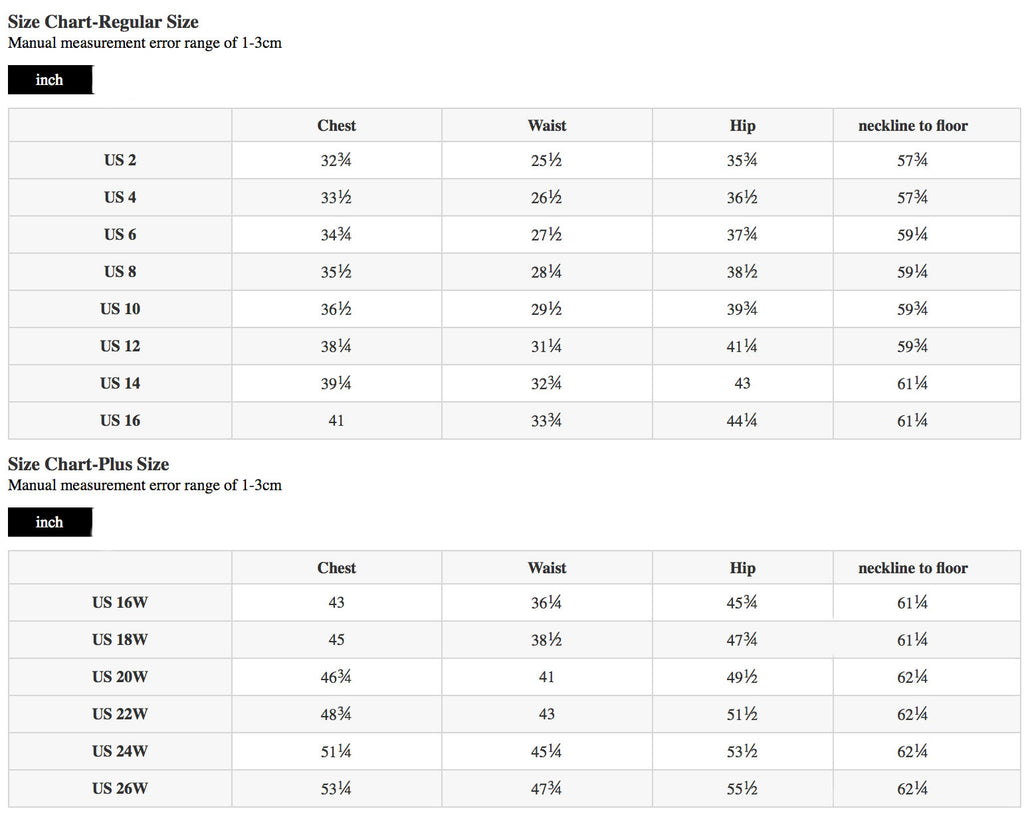This screenshot has height=817, width=1024.
Task: Select the US 16 row label
Action: point(120,421)
